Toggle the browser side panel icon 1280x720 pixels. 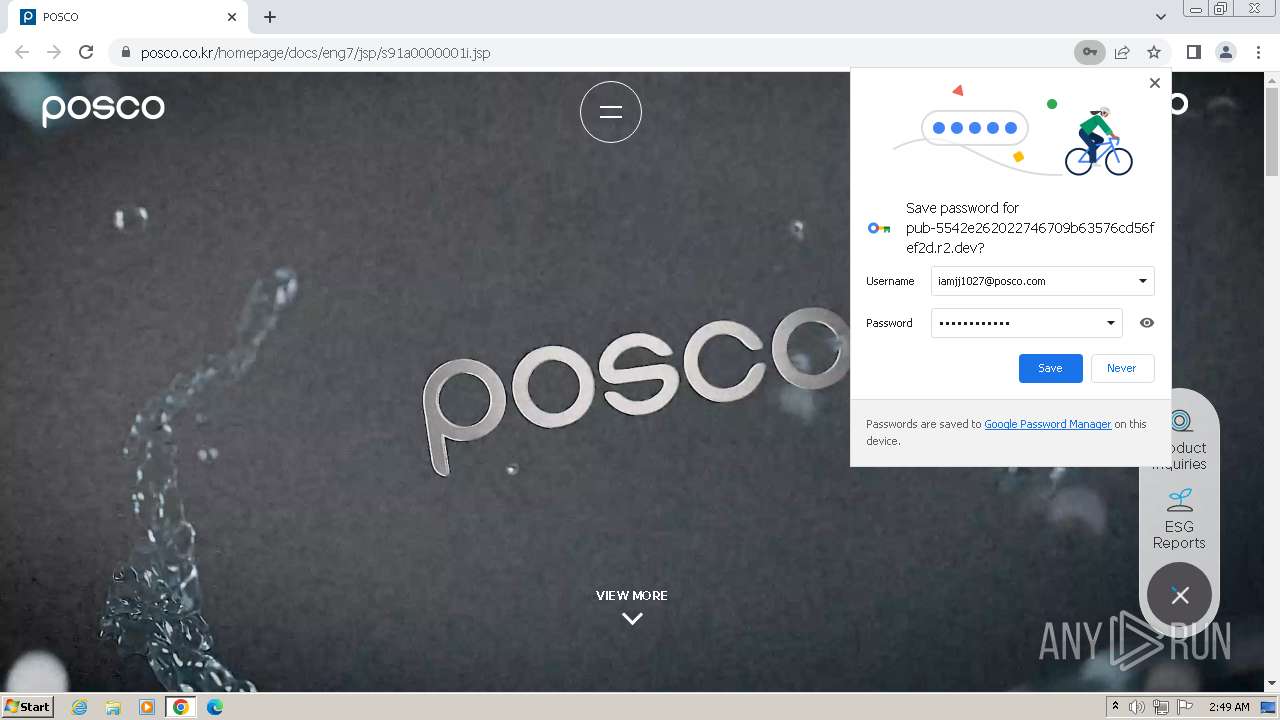pyautogui.click(x=1193, y=52)
